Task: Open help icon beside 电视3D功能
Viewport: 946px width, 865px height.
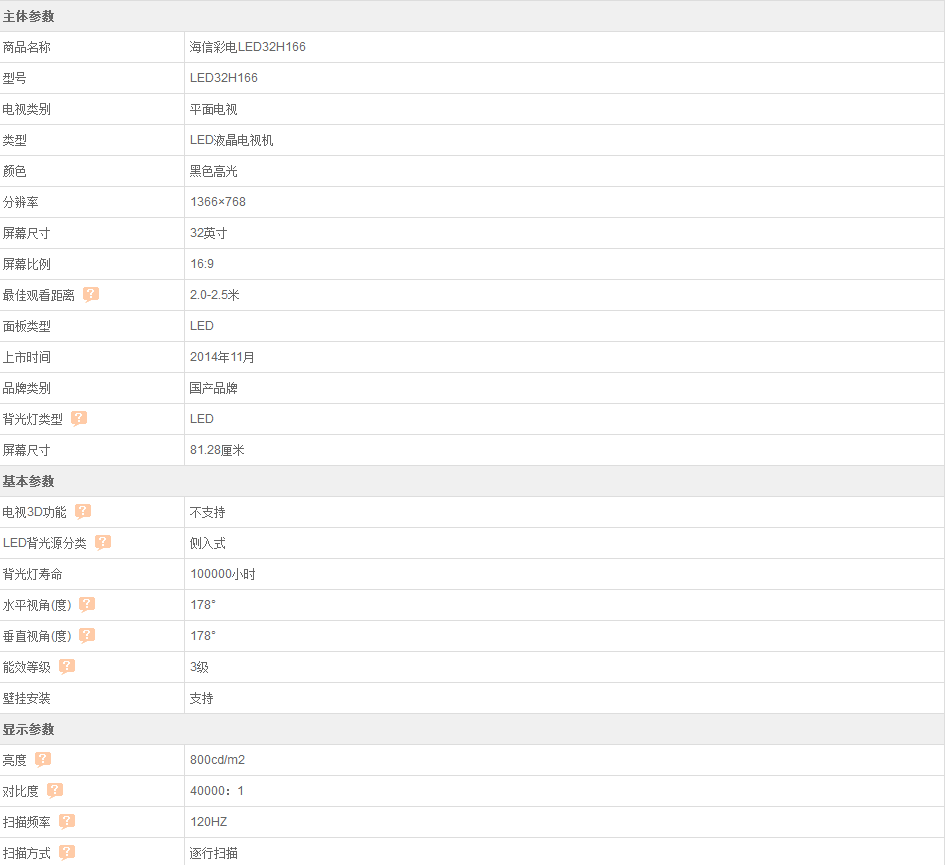Action: tap(83, 512)
